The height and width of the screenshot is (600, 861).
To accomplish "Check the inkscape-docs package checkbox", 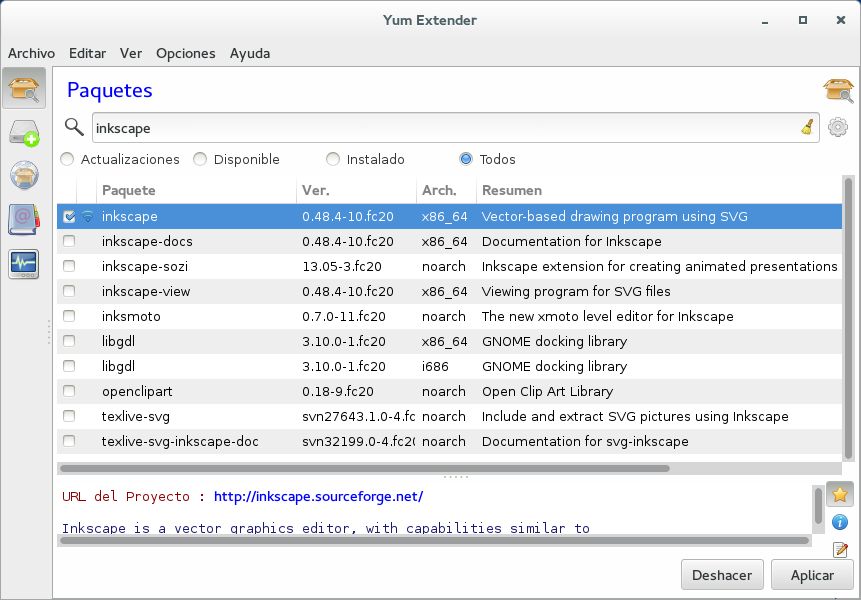I will click(69, 241).
